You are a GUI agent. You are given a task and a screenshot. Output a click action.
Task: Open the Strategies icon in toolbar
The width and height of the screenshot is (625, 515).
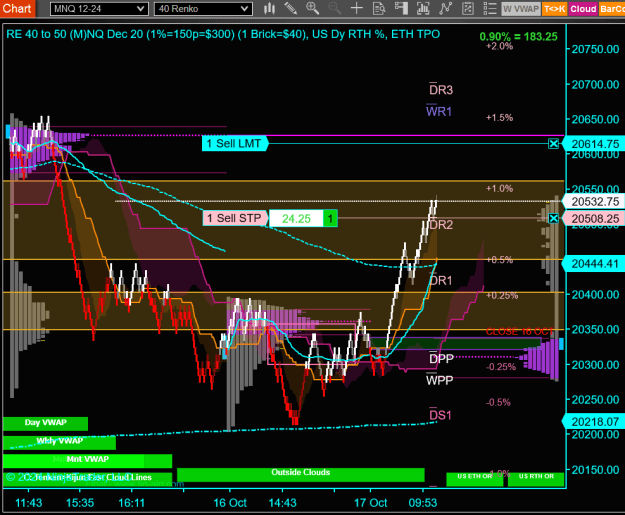pyautogui.click(x=467, y=8)
